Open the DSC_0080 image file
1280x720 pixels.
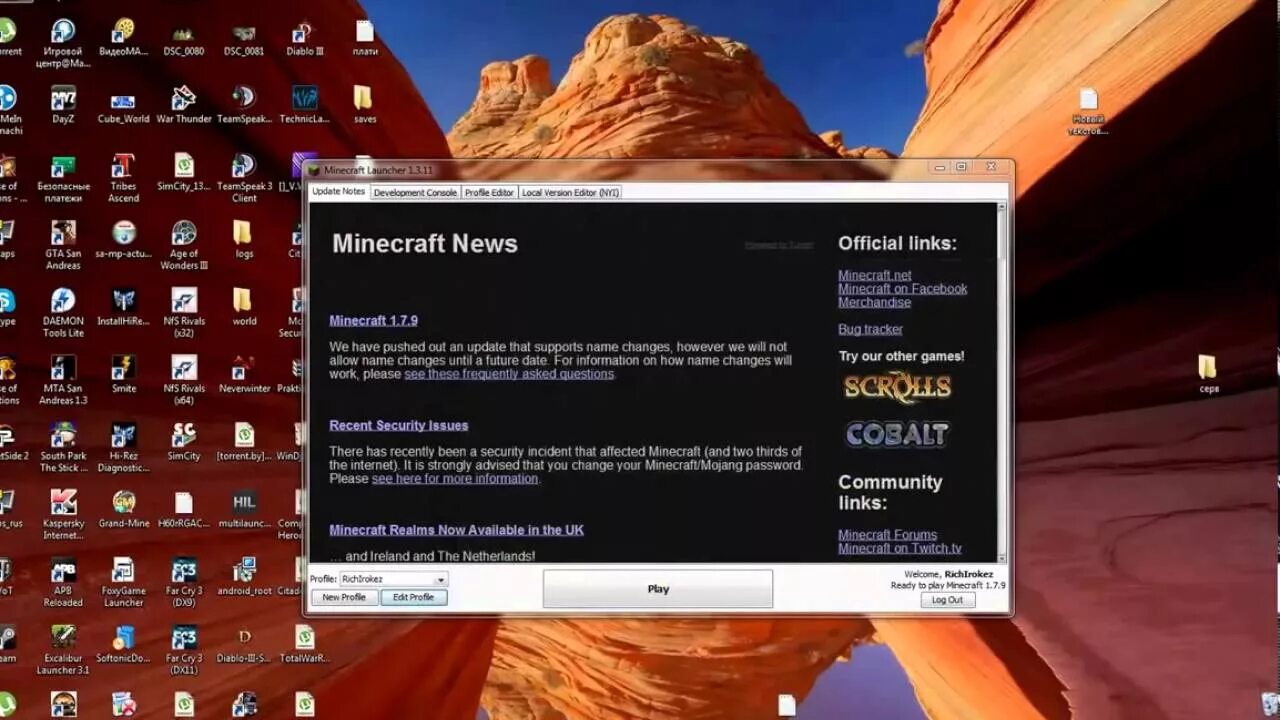[184, 38]
